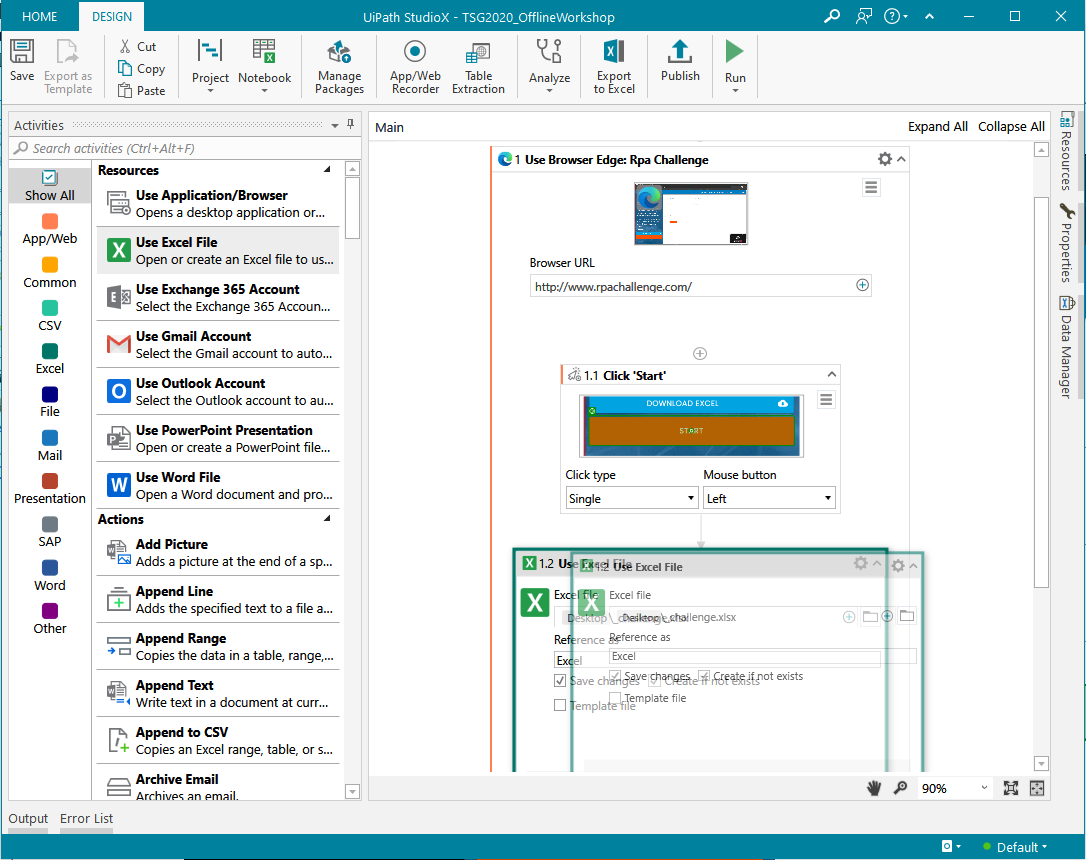The height and width of the screenshot is (860, 1086).
Task: Collapse the Resources activities section
Action: 327,170
